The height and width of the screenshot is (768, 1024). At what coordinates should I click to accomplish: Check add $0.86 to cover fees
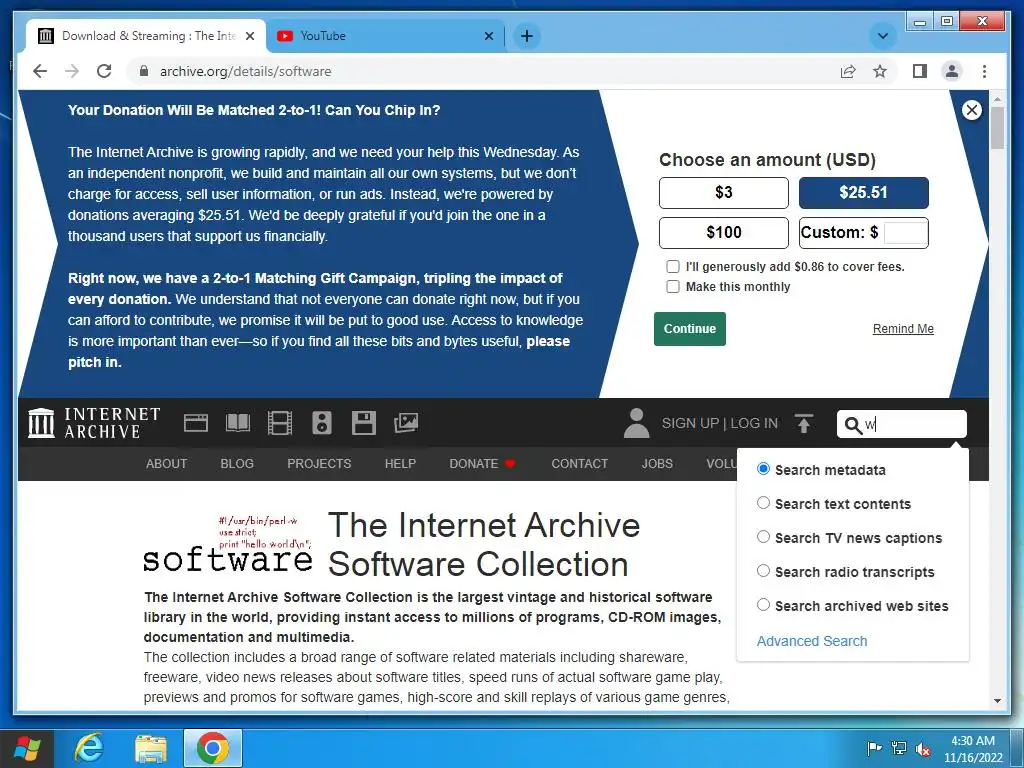click(673, 266)
